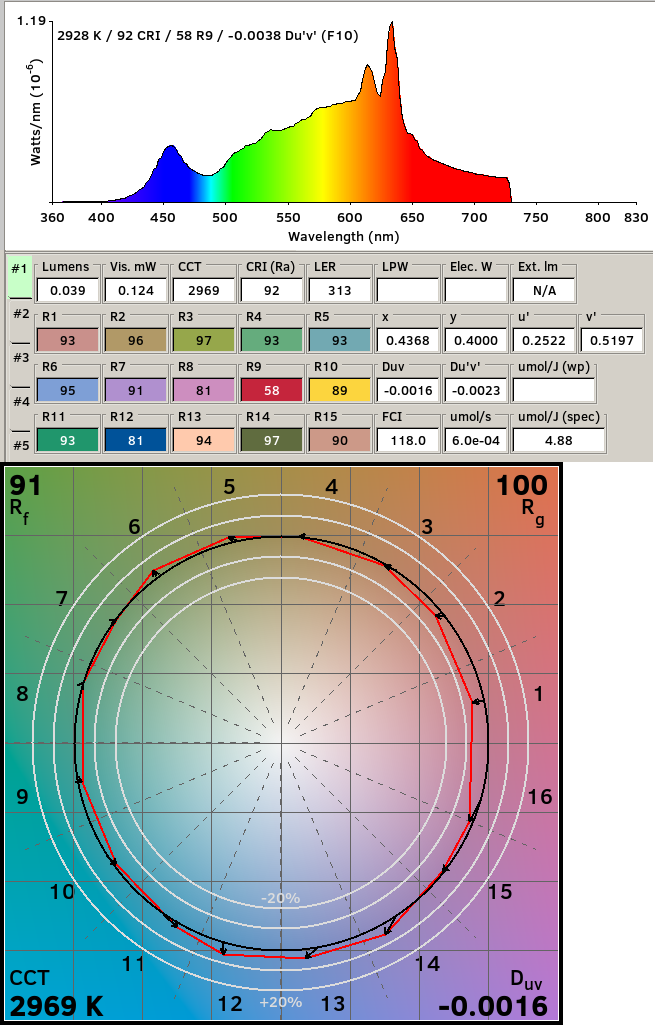Switch to the #2 measurement tab
The width and height of the screenshot is (655, 1025).
coord(21,320)
